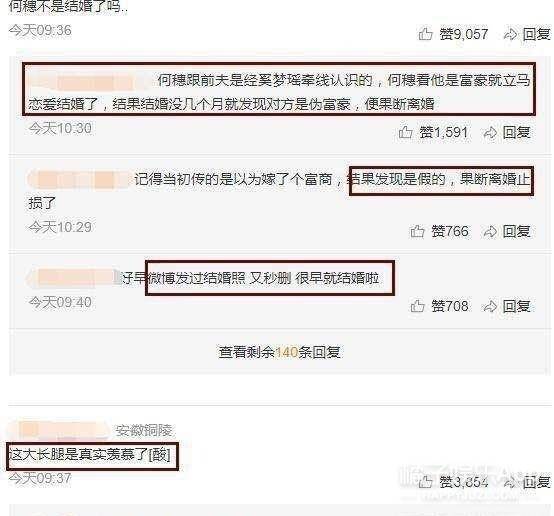Click reply arrow on the 09:37 comment
This screenshot has height=516, width=554.
[x=510, y=482]
